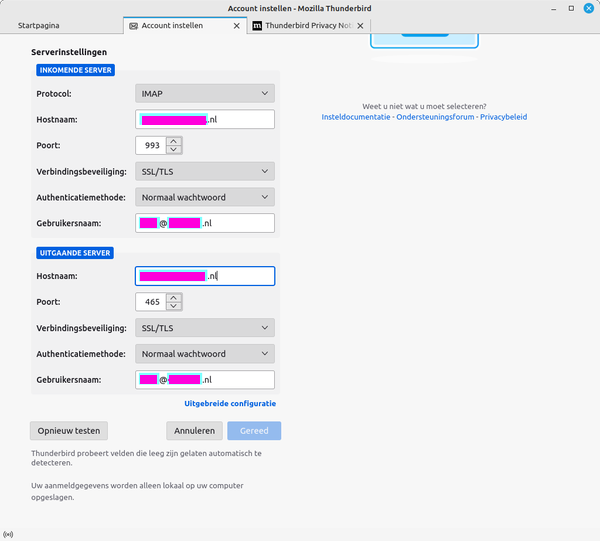This screenshot has width=600, height=541.
Task: Click the outgoing server Gebruikersnaam field
Action: coord(205,380)
